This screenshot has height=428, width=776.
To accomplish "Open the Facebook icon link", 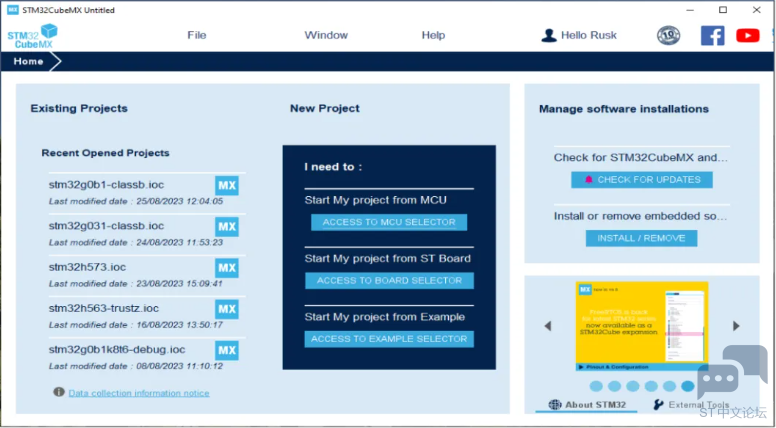I will click(x=713, y=36).
